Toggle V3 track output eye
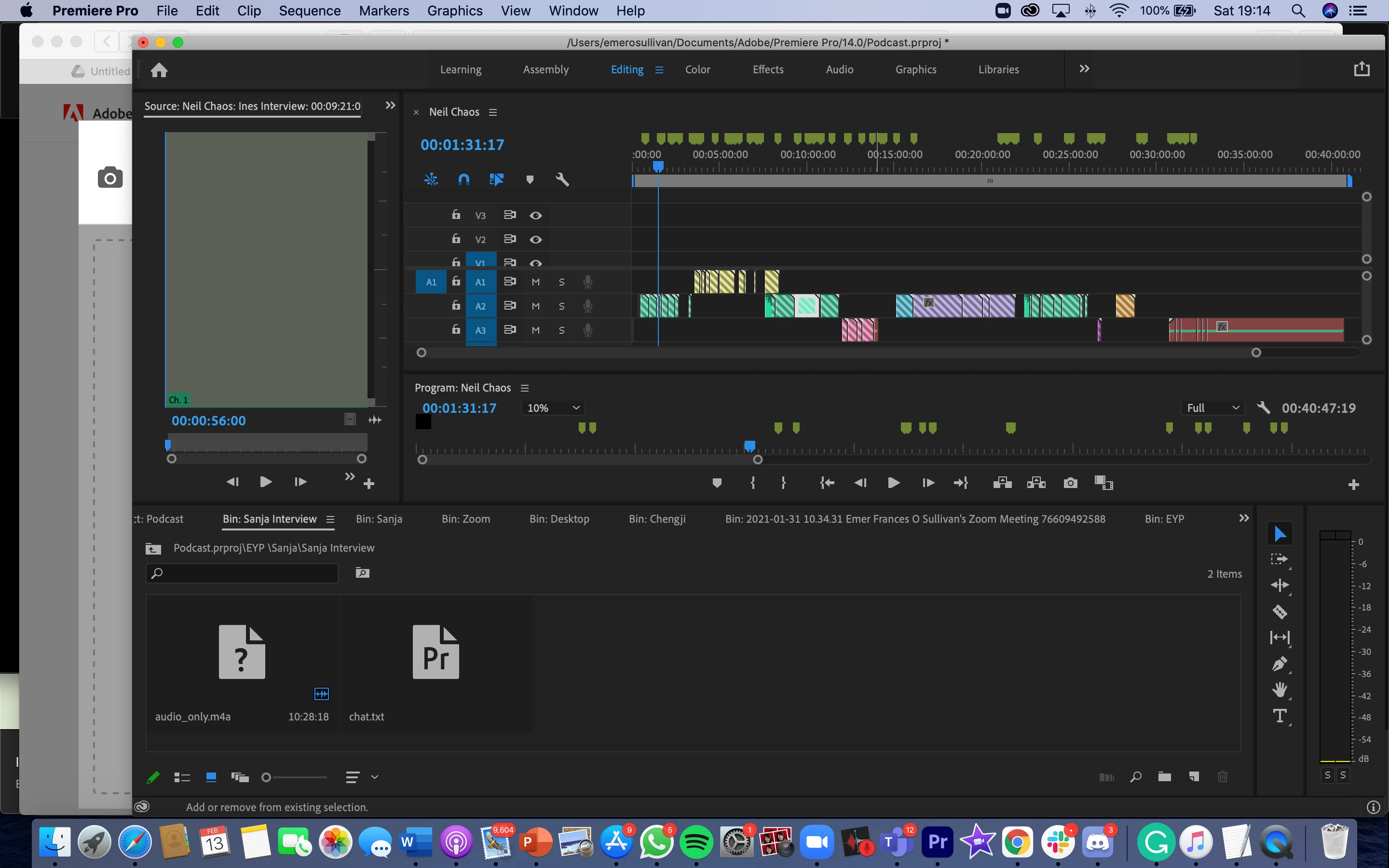Viewport: 1389px width, 868px height. coord(535,215)
